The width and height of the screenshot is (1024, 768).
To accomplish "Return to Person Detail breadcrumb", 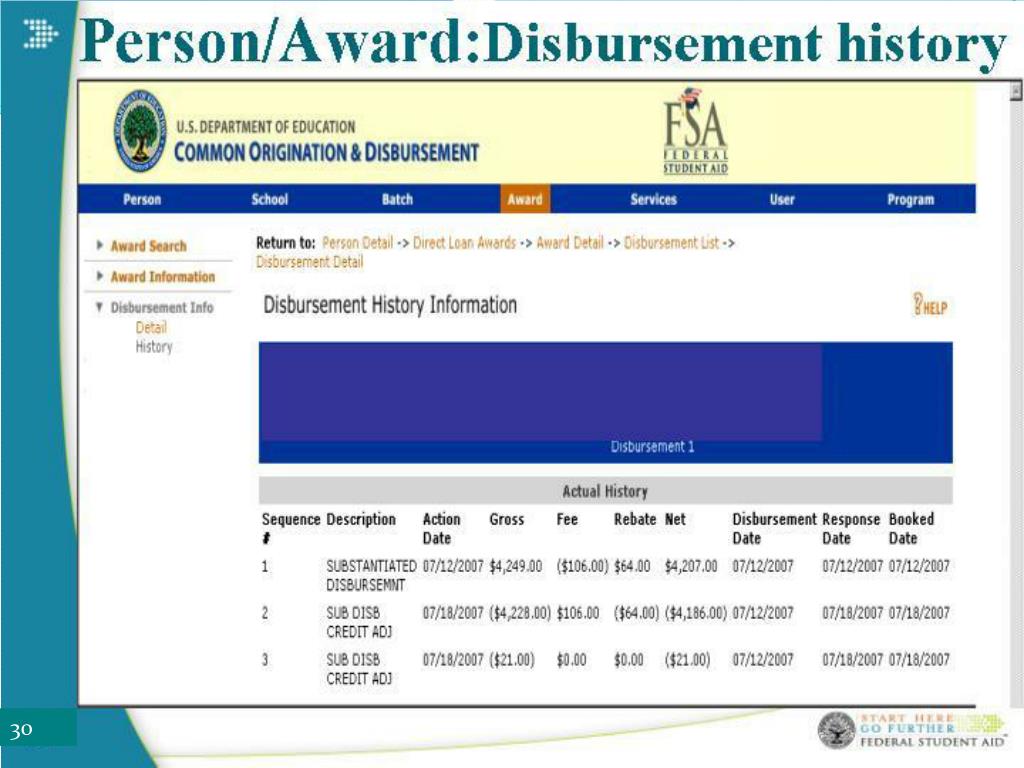I will click(358, 243).
